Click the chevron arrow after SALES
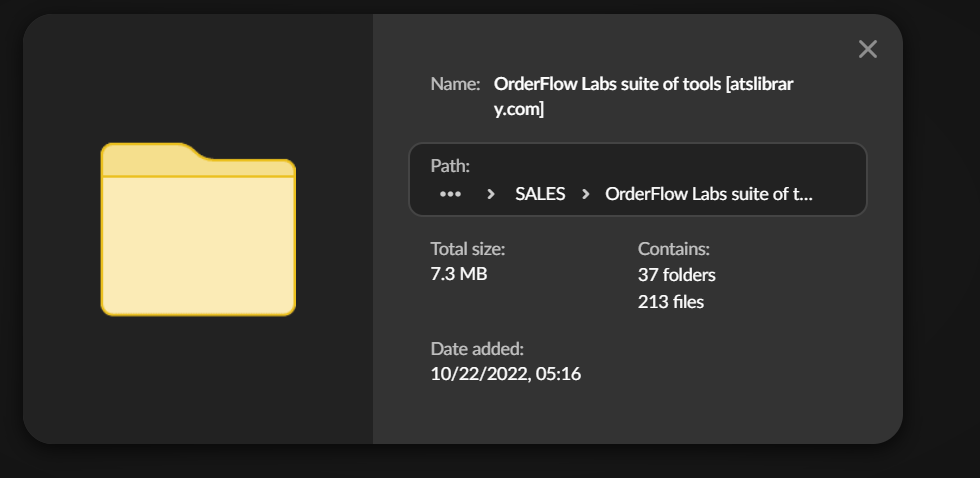Image resolution: width=980 pixels, height=478 pixels. pos(585,194)
